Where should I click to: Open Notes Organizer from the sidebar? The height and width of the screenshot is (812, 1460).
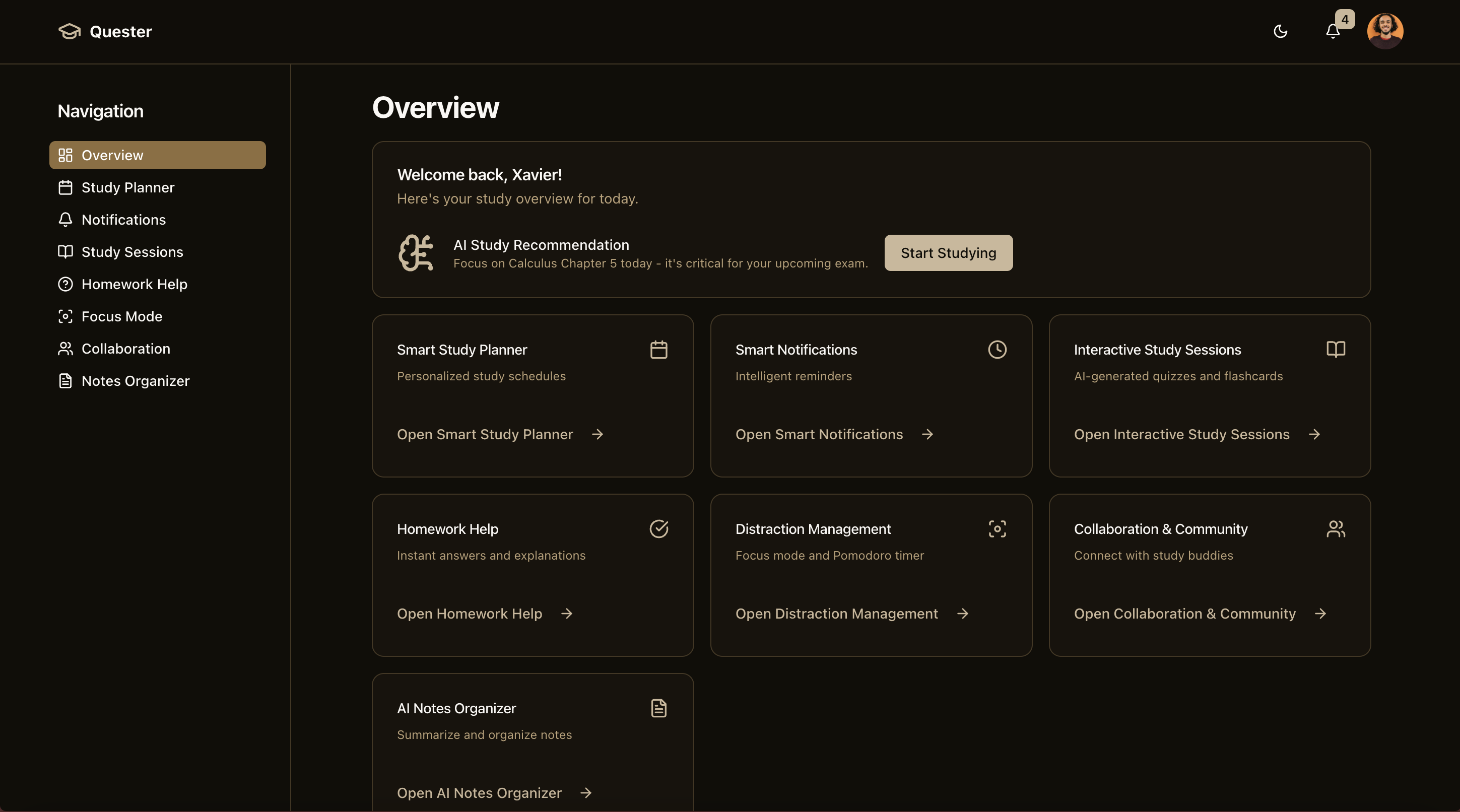[135, 381]
